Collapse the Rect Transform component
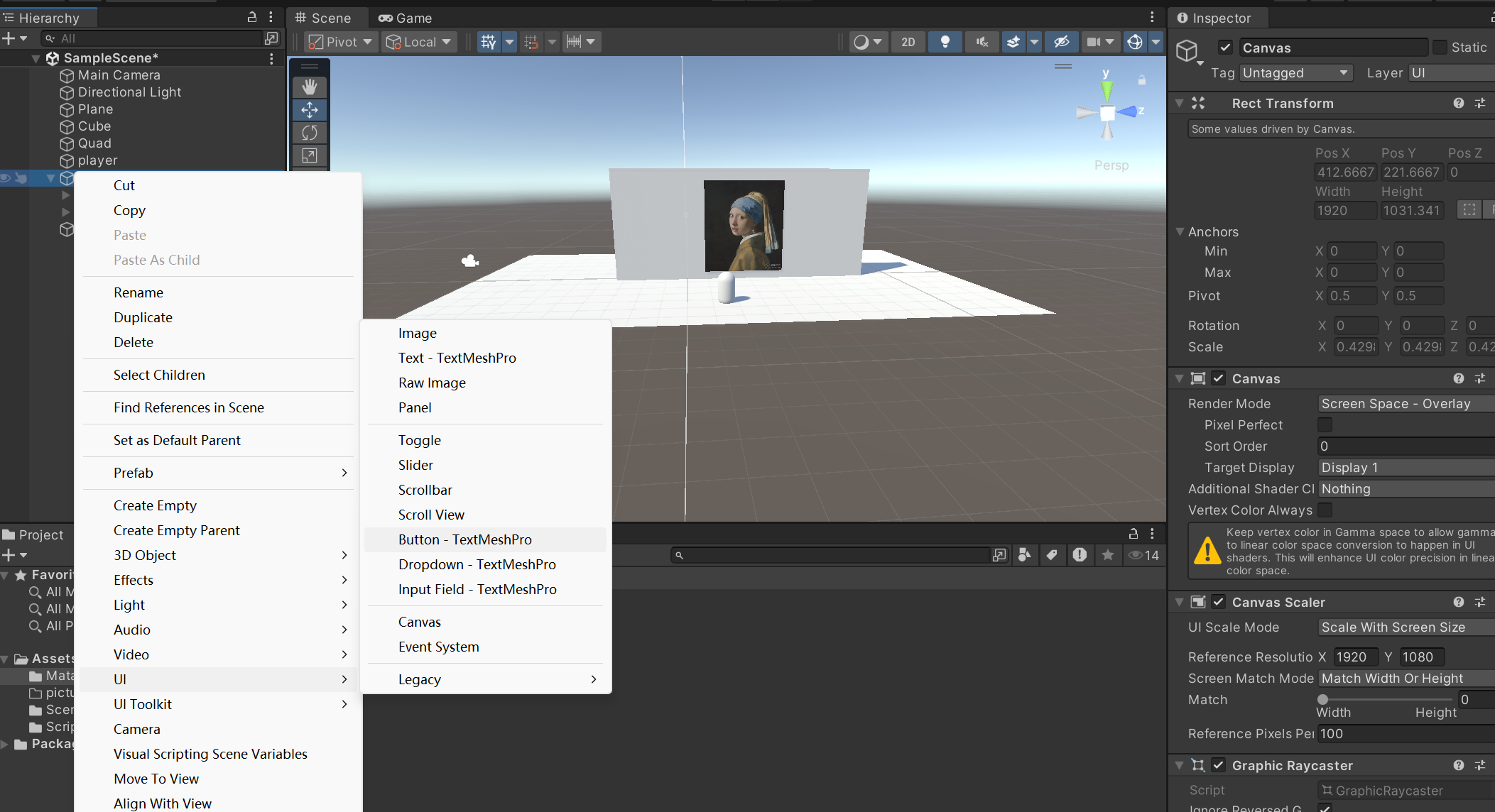Viewport: 1495px width, 812px height. click(x=1179, y=104)
